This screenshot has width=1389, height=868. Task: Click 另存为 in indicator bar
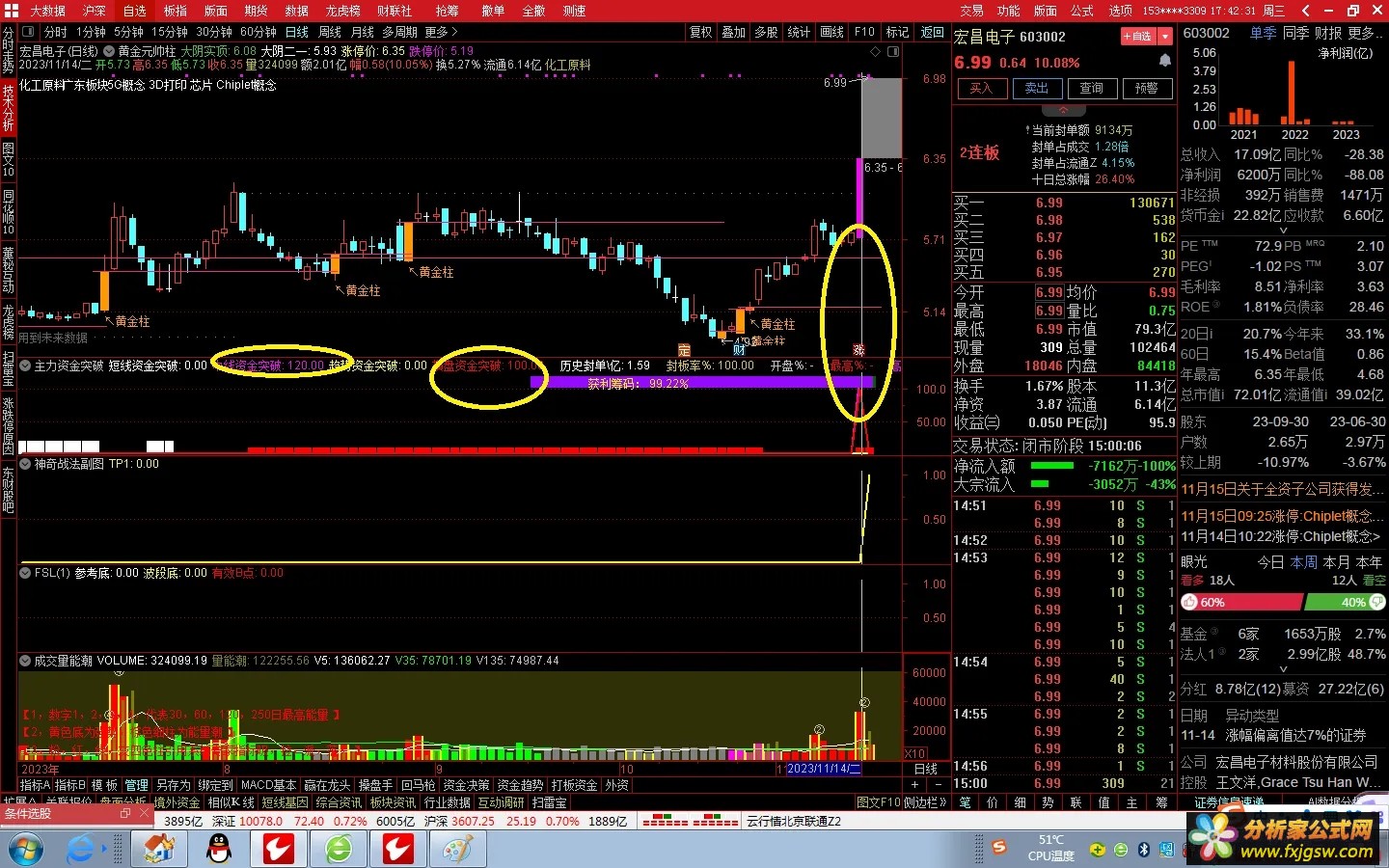point(173,786)
